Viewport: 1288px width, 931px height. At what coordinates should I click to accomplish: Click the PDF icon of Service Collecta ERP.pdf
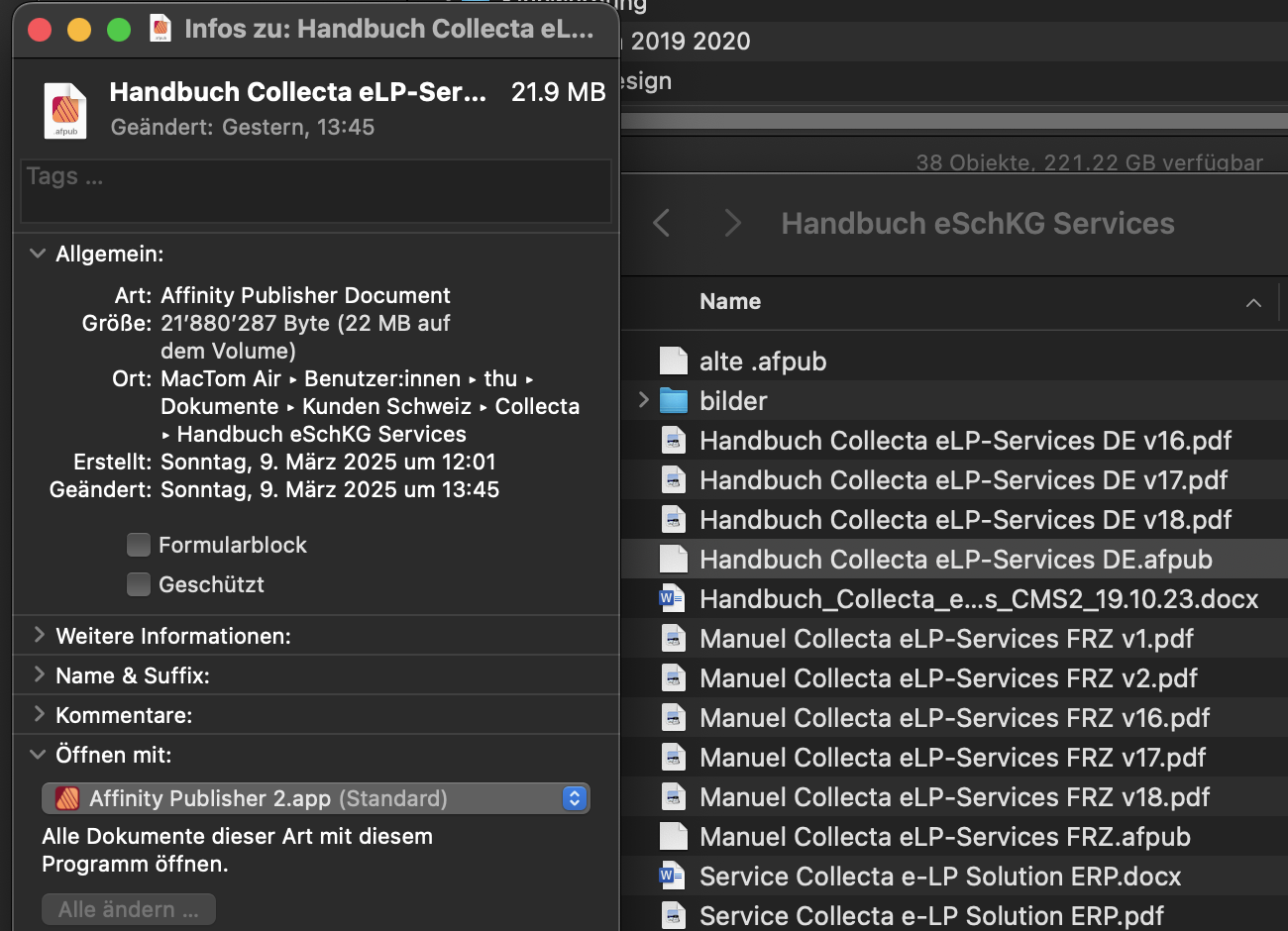(674, 916)
